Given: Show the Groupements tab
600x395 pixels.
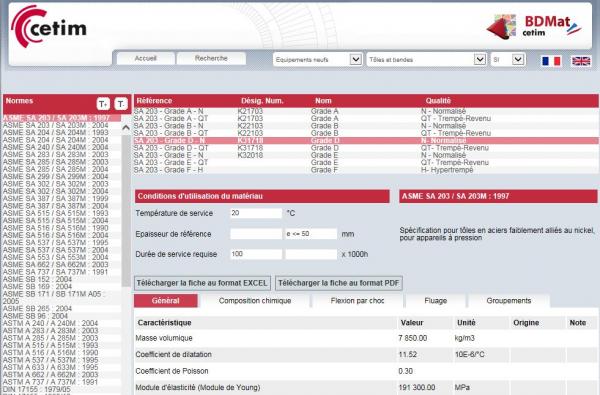Looking at the screenshot, I should click(x=509, y=300).
